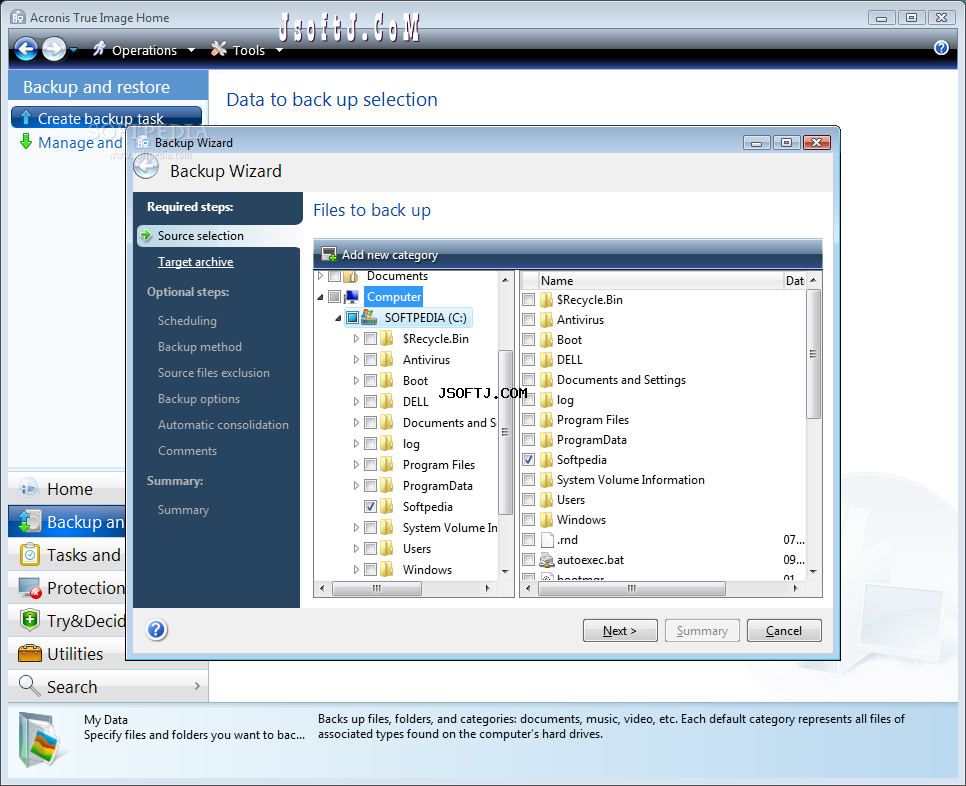The height and width of the screenshot is (786, 966).
Task: Click the autoexec.bat file icon
Action: pos(546,560)
